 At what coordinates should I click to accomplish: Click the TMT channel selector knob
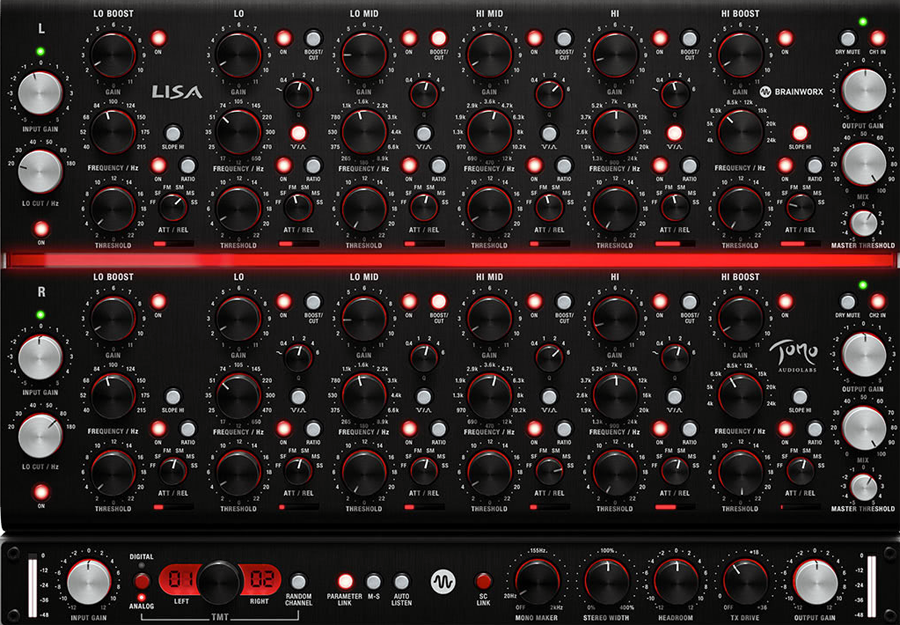coord(220,582)
